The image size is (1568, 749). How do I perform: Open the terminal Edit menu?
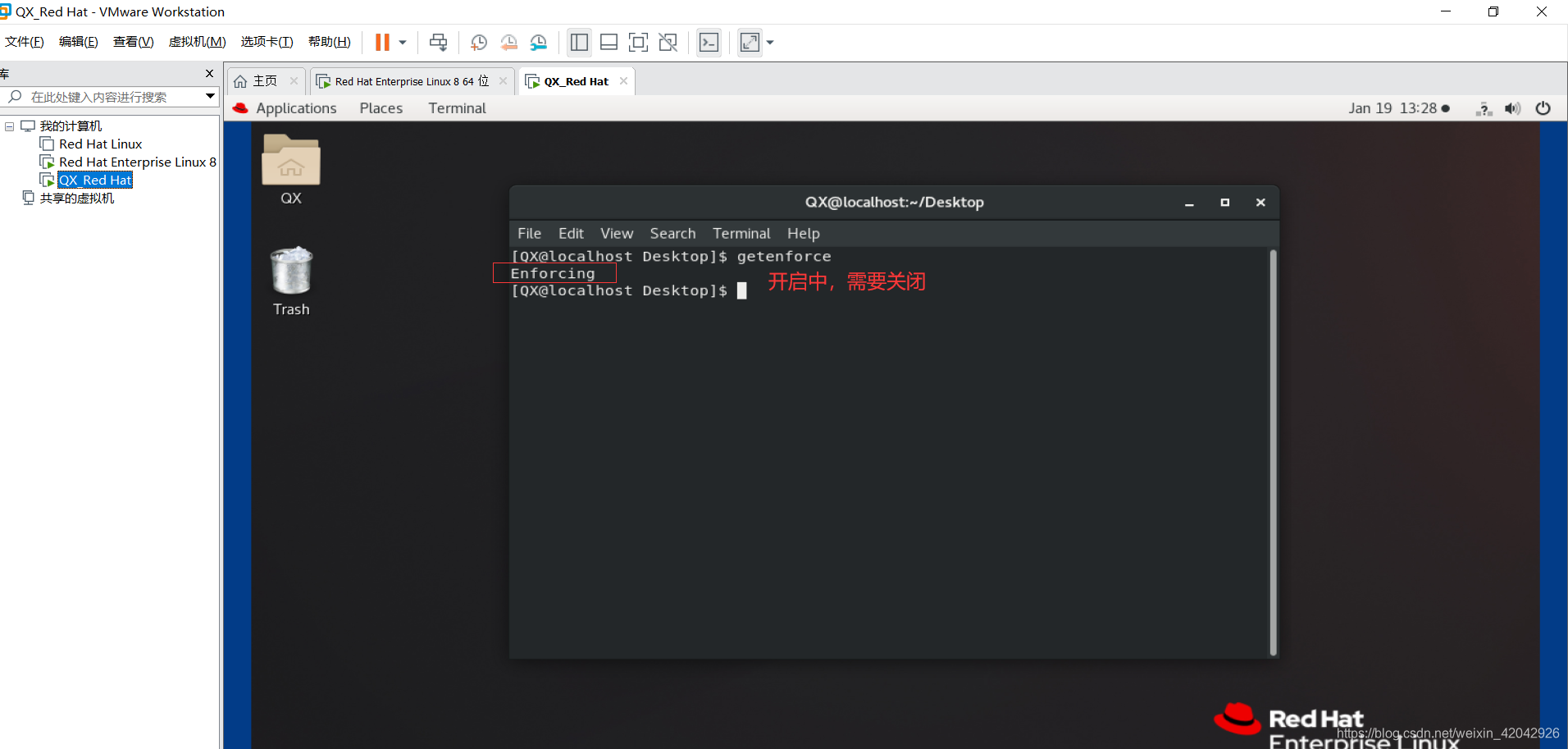(x=571, y=234)
